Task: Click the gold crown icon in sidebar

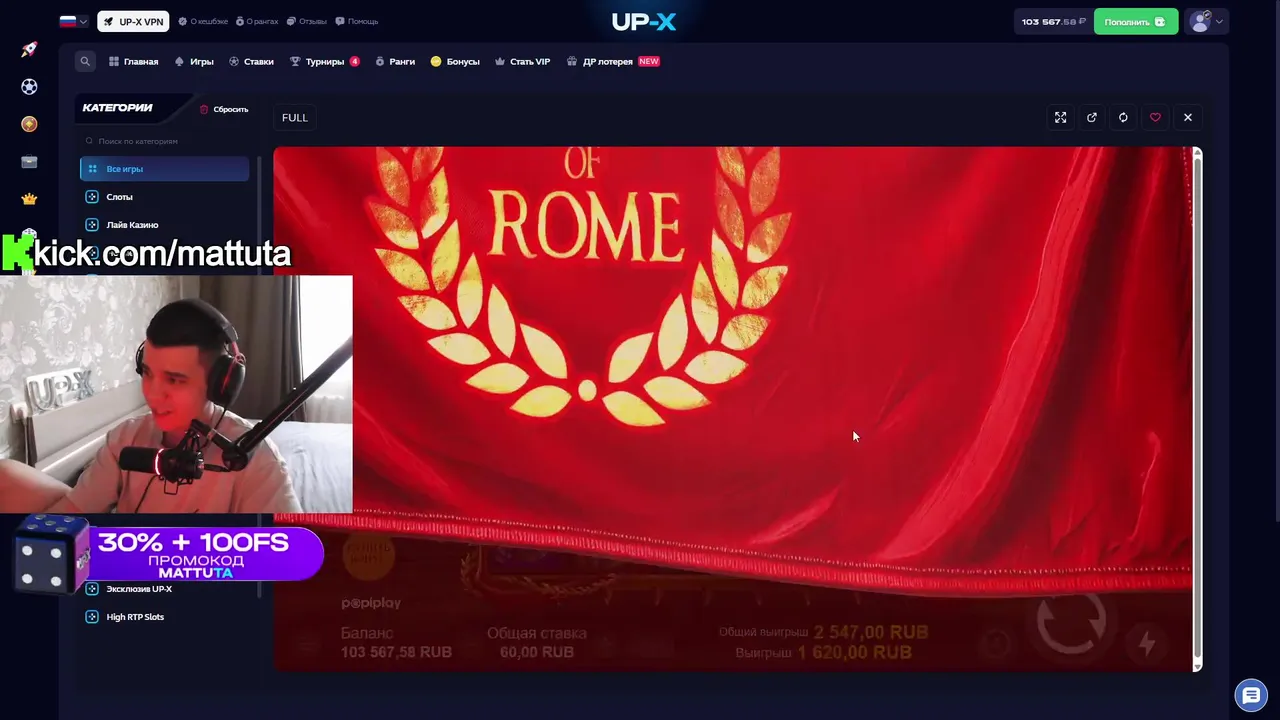Action: coord(29,199)
